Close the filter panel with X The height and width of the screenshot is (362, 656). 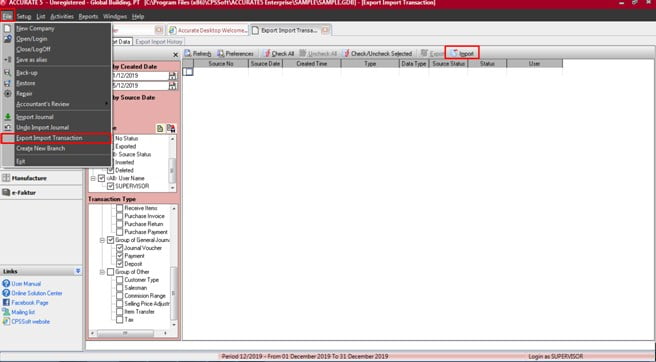pyautogui.click(x=175, y=55)
